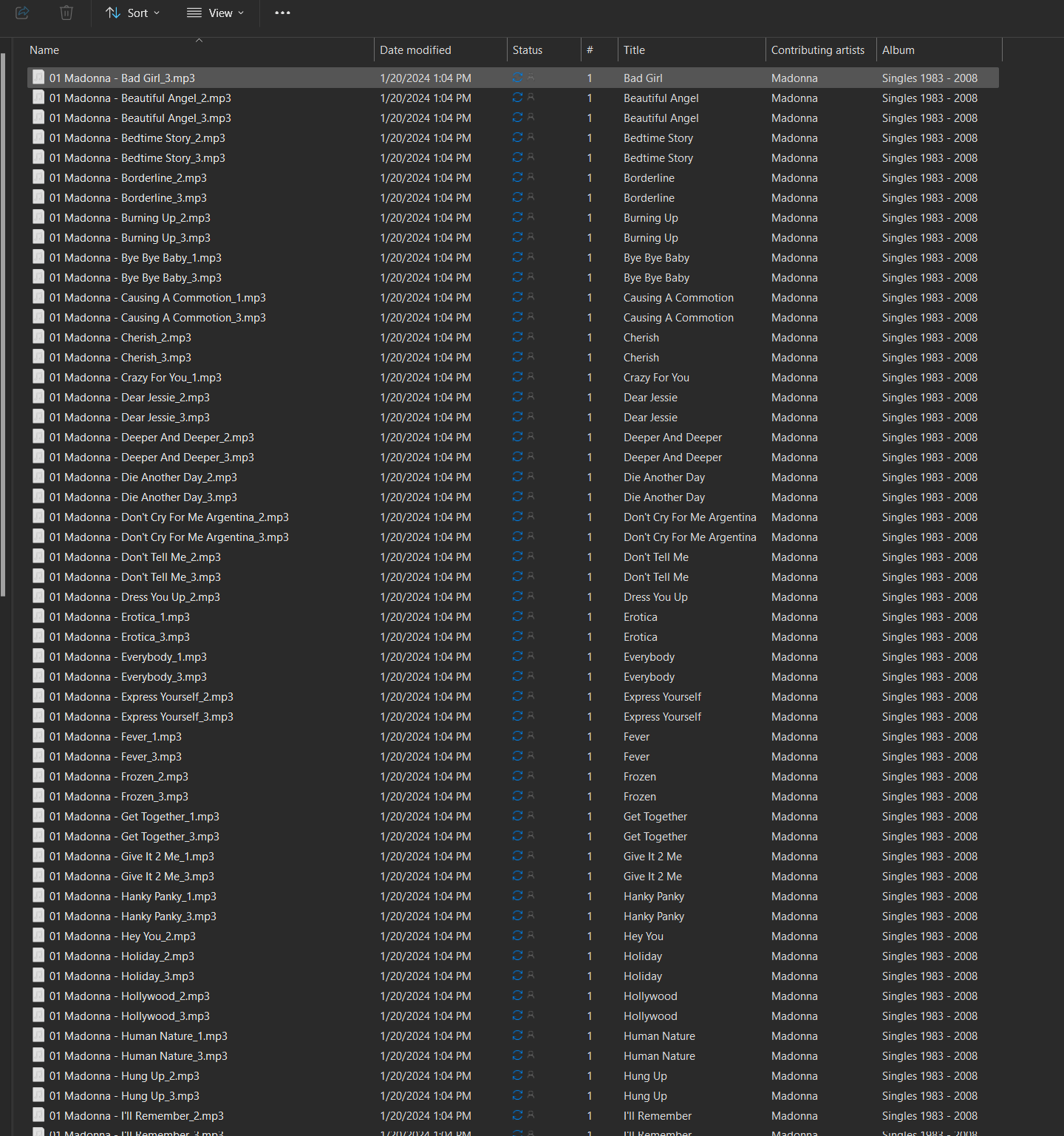The height and width of the screenshot is (1136, 1064).
Task: Click the mp3 file icon of Bad Girl_3.mp3
Action: [x=38, y=78]
